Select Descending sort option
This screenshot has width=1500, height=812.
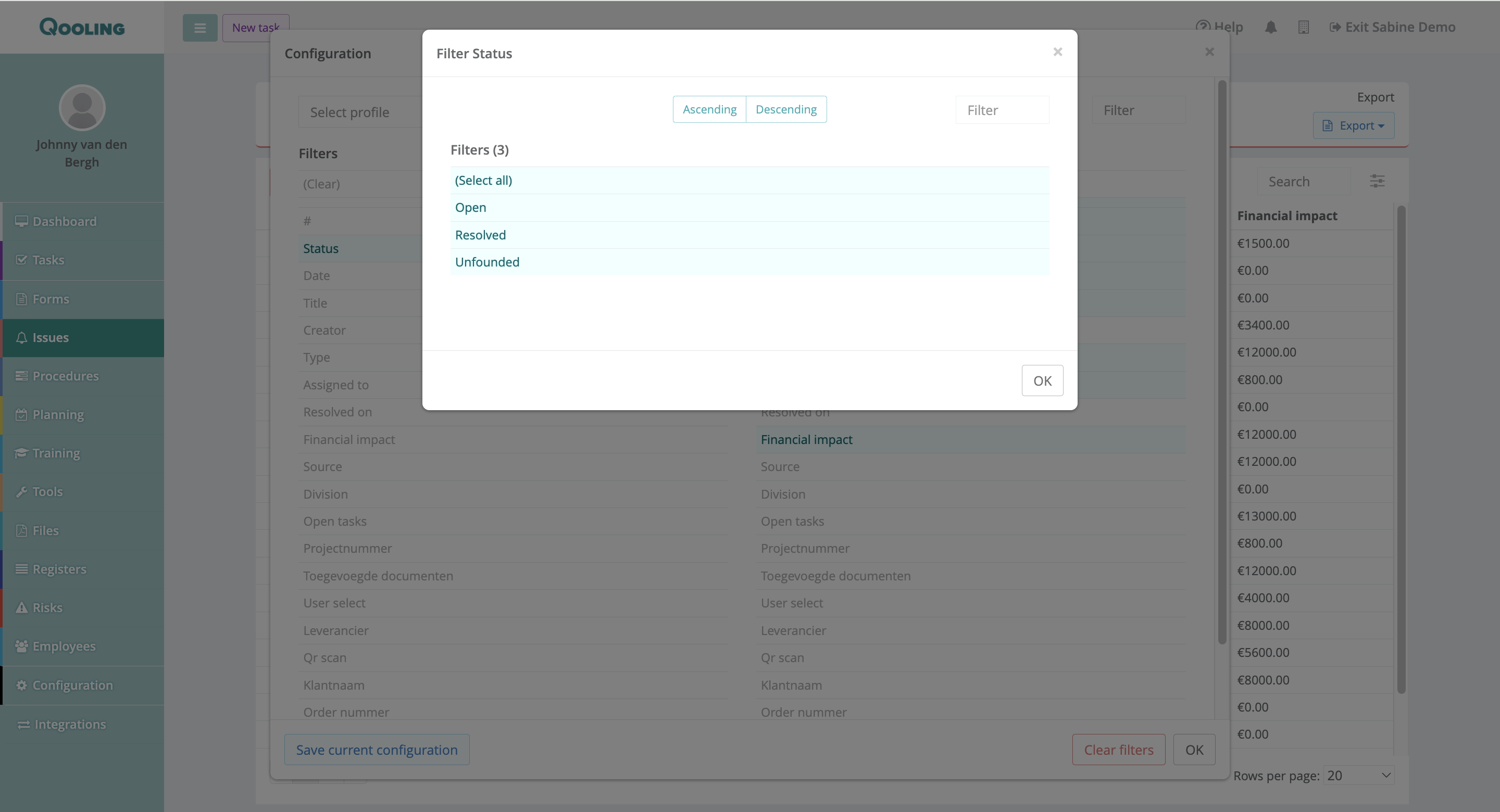785,109
